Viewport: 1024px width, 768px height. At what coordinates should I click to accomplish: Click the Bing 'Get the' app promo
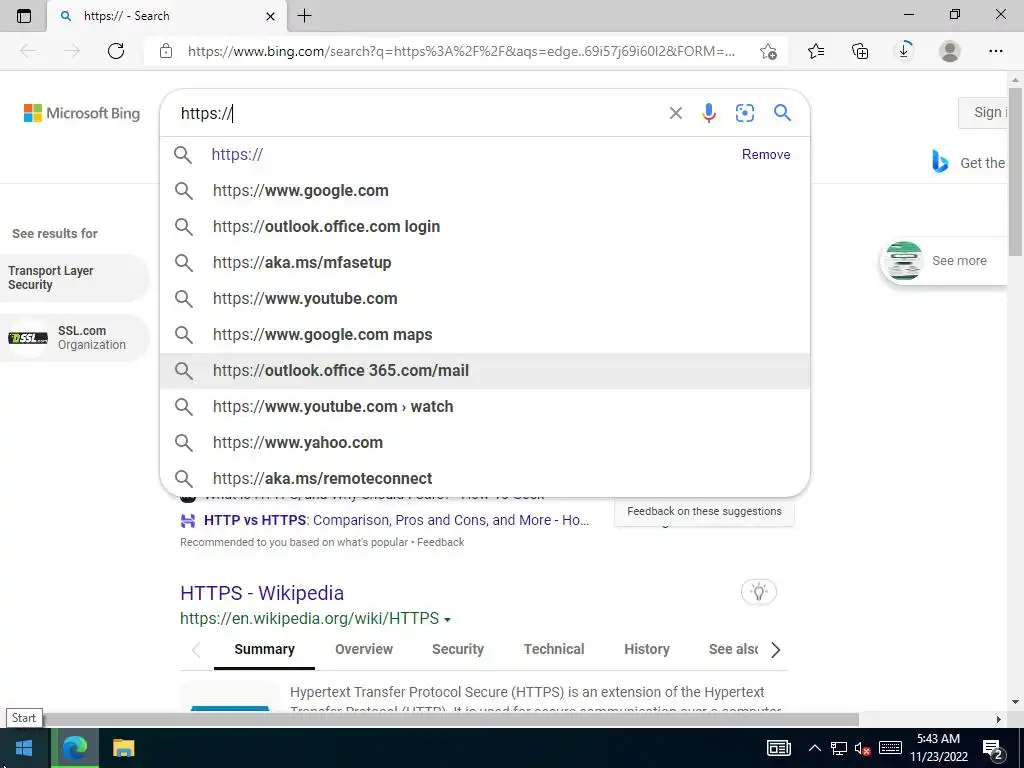[x=968, y=163]
